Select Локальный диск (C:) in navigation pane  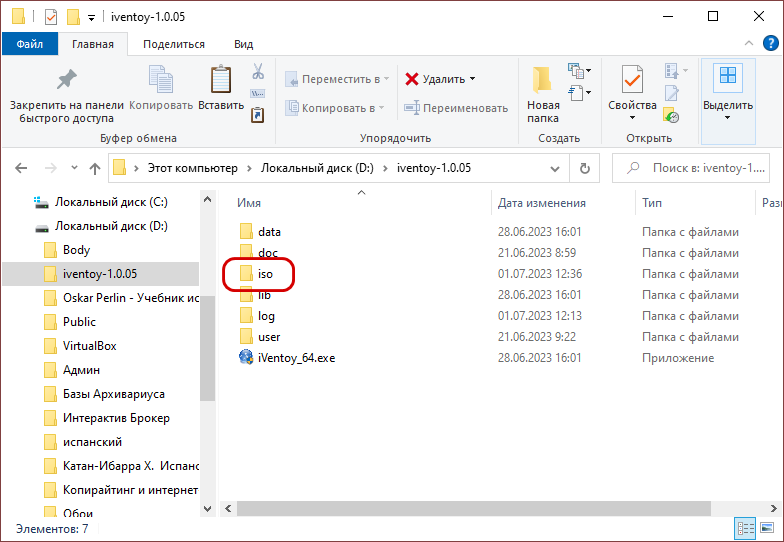tap(100, 202)
